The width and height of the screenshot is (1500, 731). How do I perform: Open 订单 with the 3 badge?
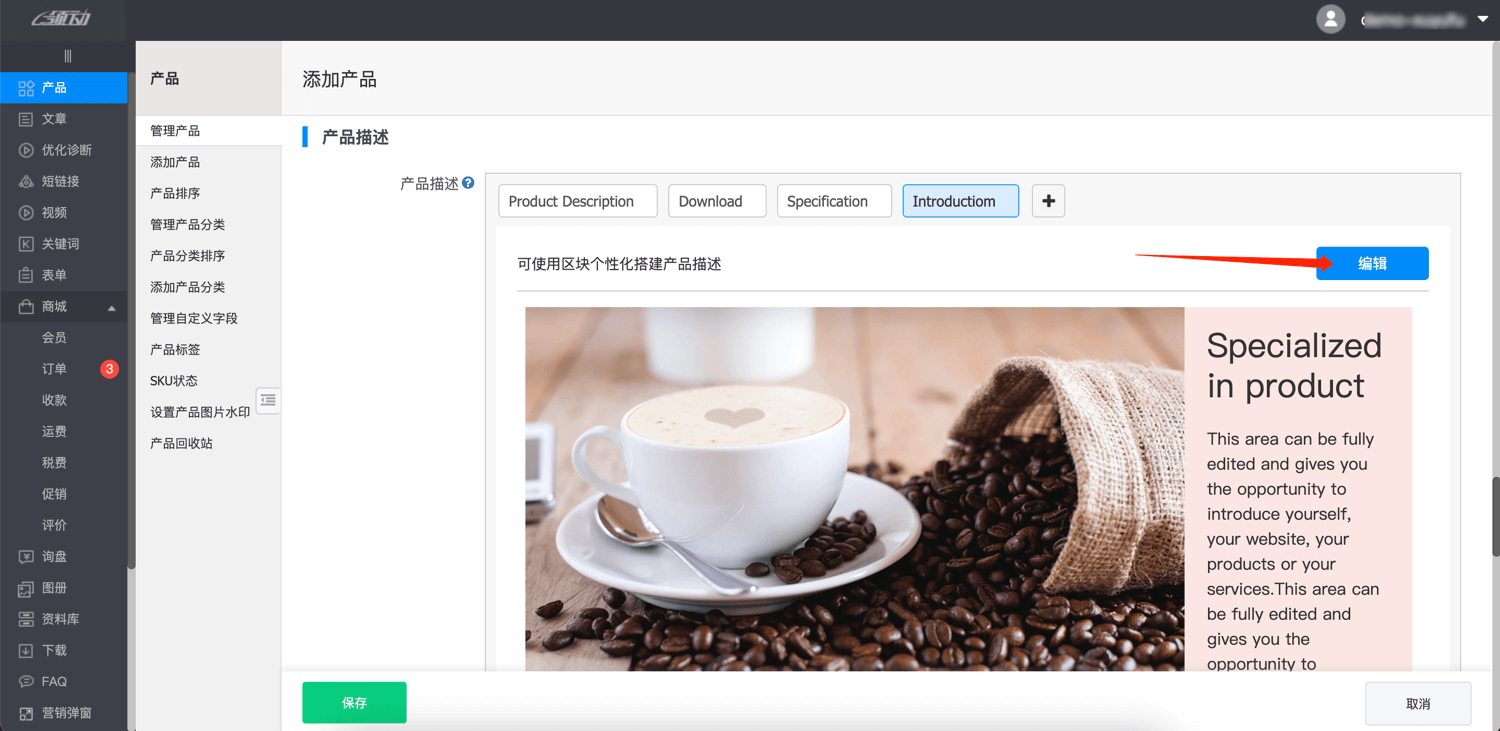point(55,369)
